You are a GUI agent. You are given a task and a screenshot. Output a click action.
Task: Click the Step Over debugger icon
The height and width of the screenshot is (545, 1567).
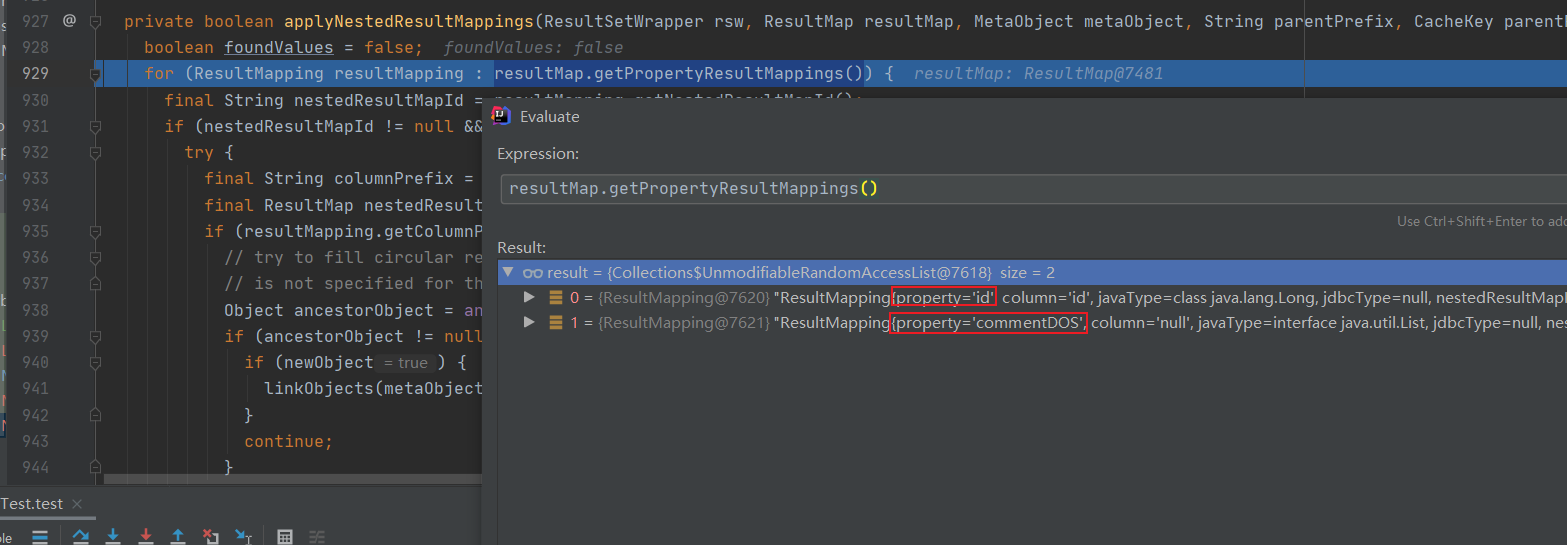pyautogui.click(x=81, y=536)
